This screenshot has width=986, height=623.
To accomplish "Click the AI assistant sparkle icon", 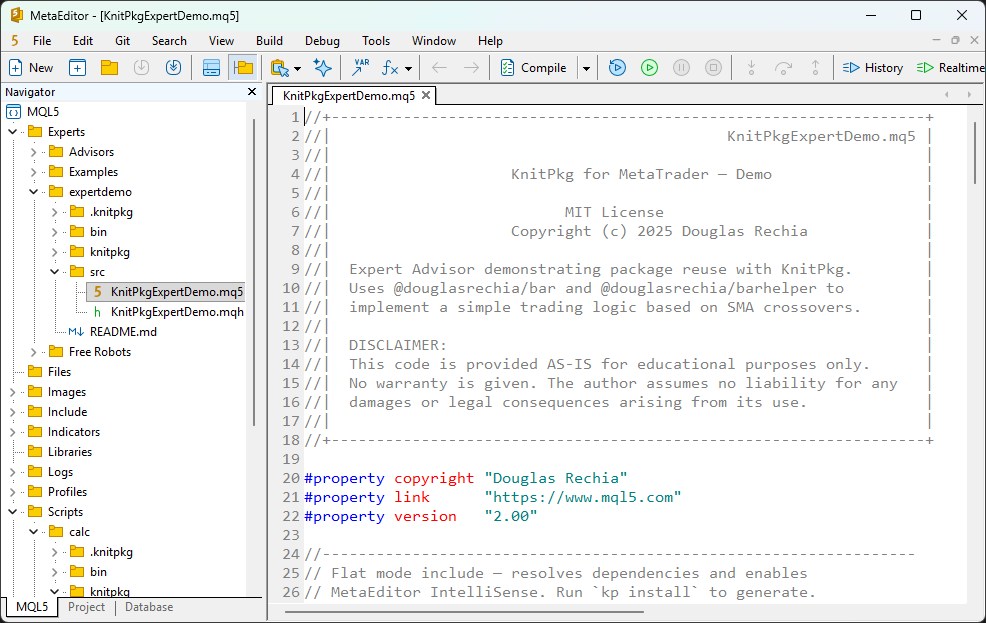I will 322,68.
